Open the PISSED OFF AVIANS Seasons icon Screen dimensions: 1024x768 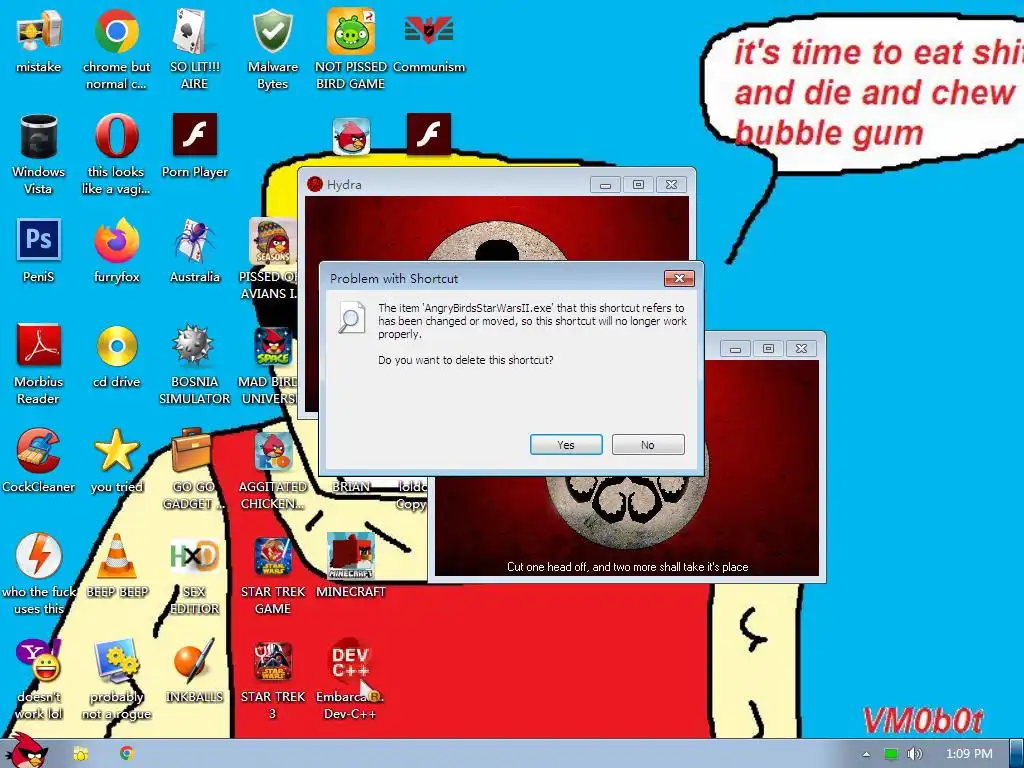coord(272,259)
